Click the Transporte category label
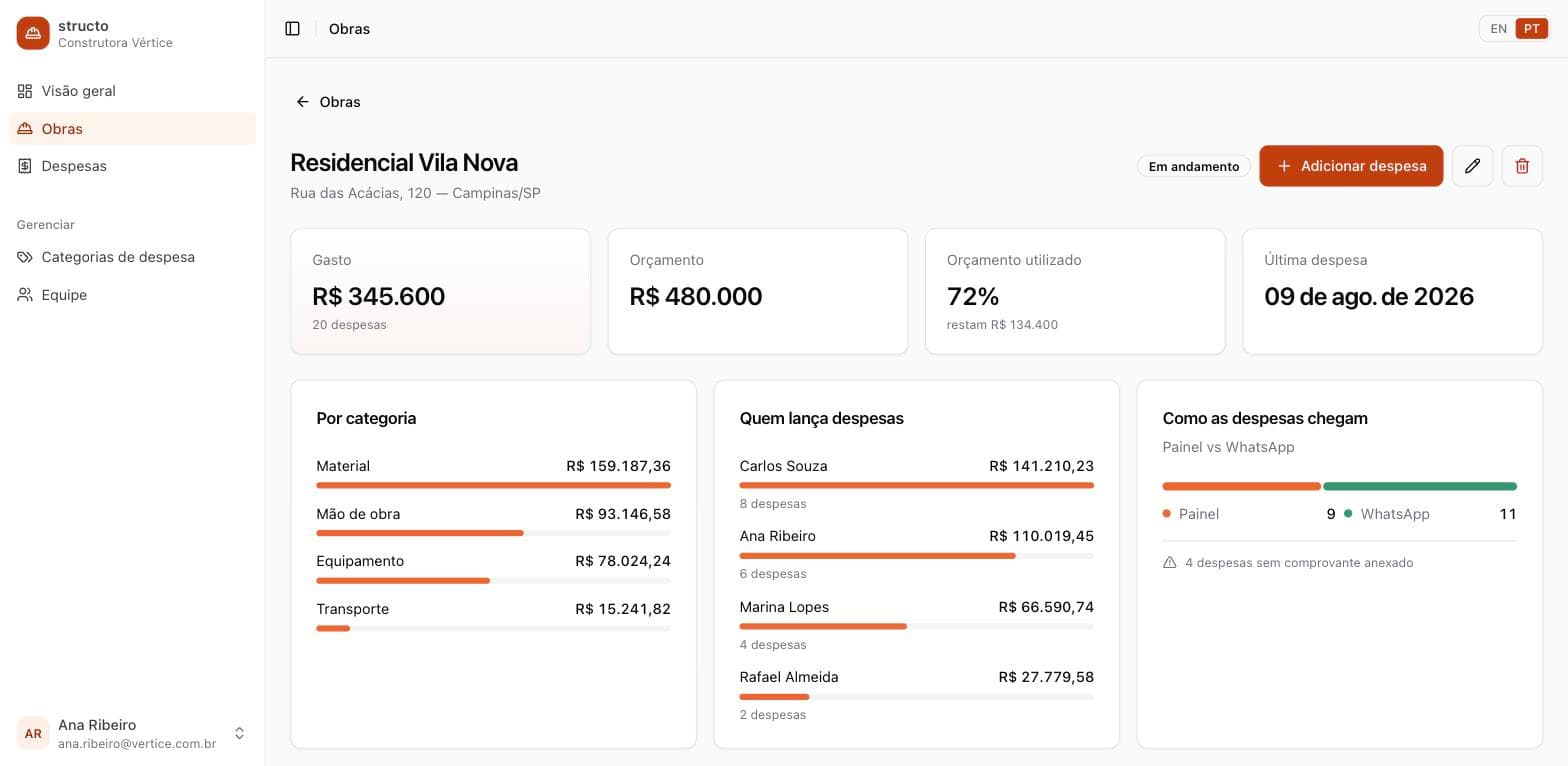Viewport: 1568px width, 766px height. pyautogui.click(x=352, y=609)
